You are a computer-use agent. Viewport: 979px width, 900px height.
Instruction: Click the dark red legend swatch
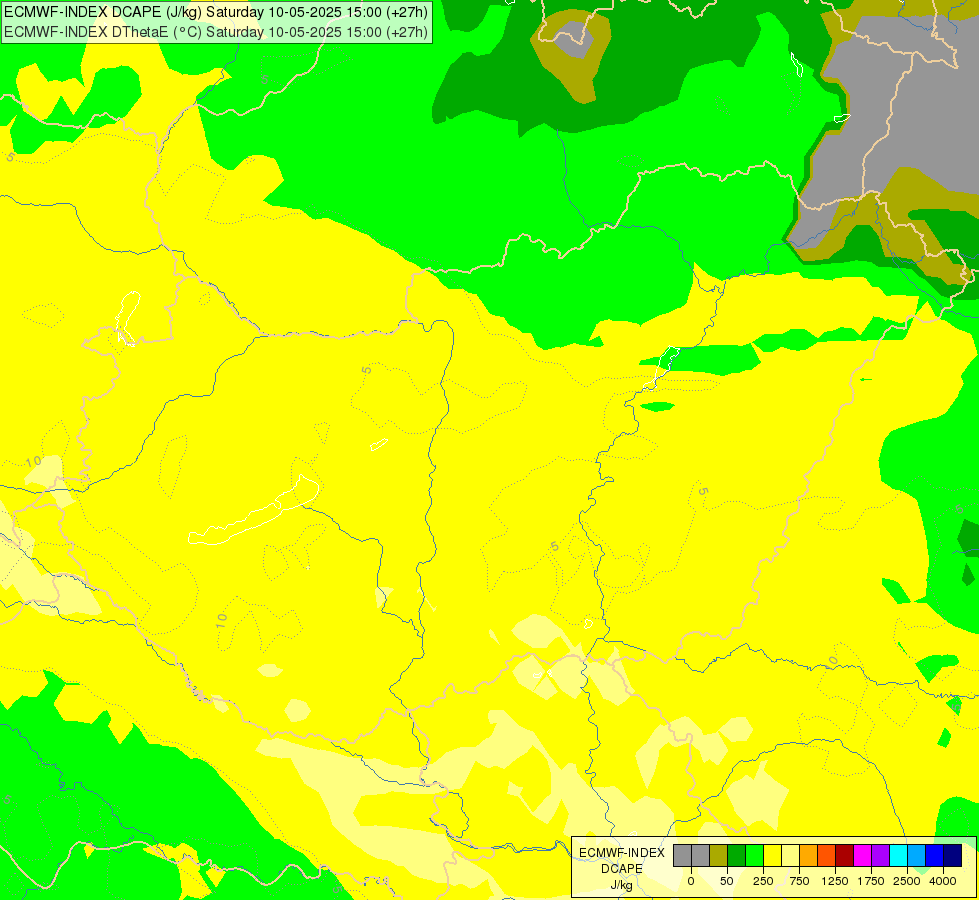point(845,855)
